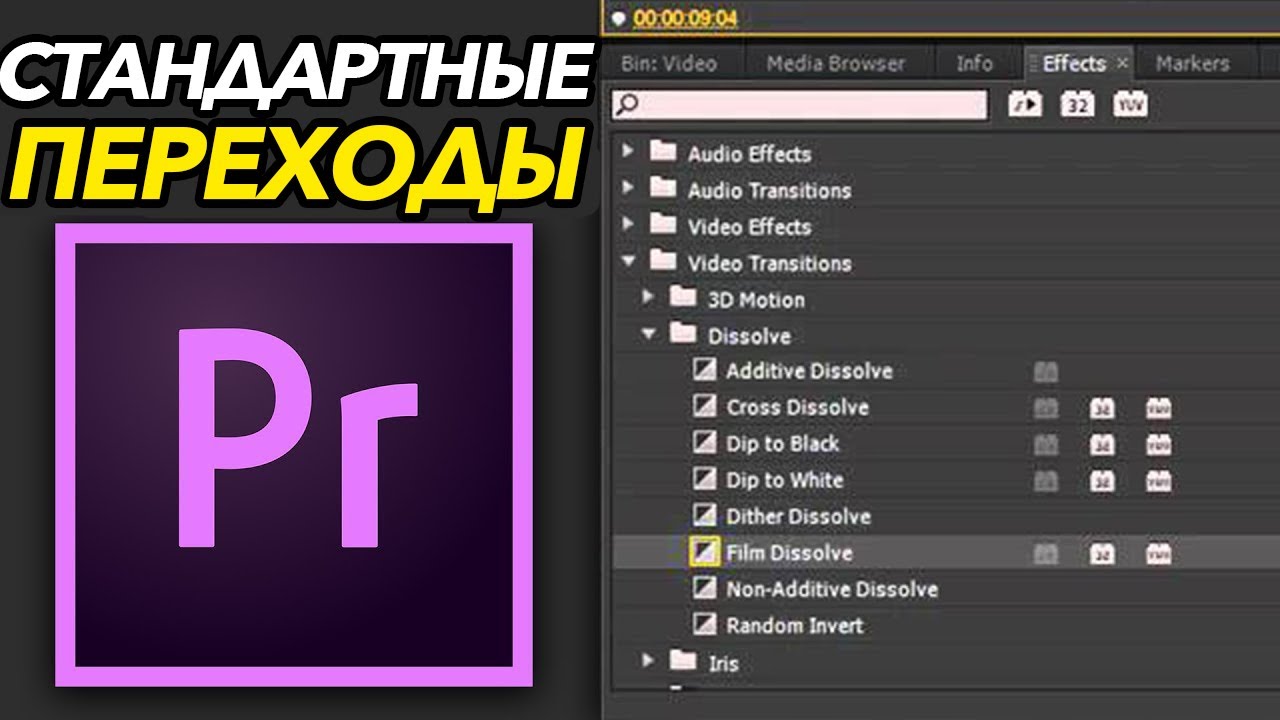Click the Dissolve folder icon
Viewport: 1280px width, 720px height.
coord(683,333)
